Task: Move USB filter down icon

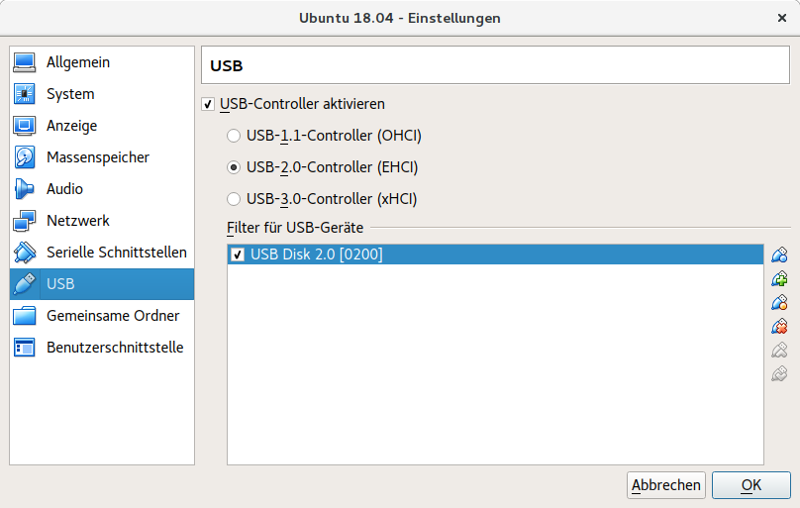Action: [779, 374]
